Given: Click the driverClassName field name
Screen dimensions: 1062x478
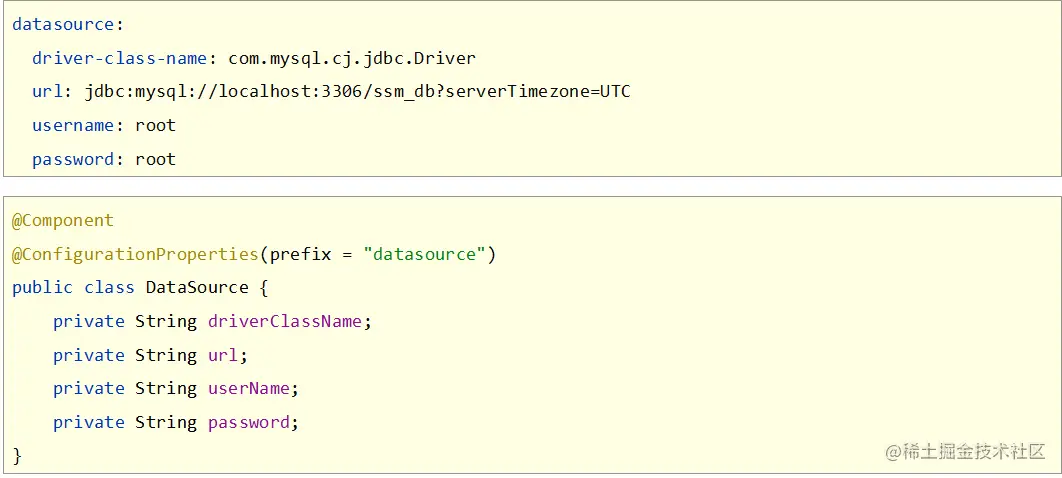Looking at the screenshot, I should (285, 321).
